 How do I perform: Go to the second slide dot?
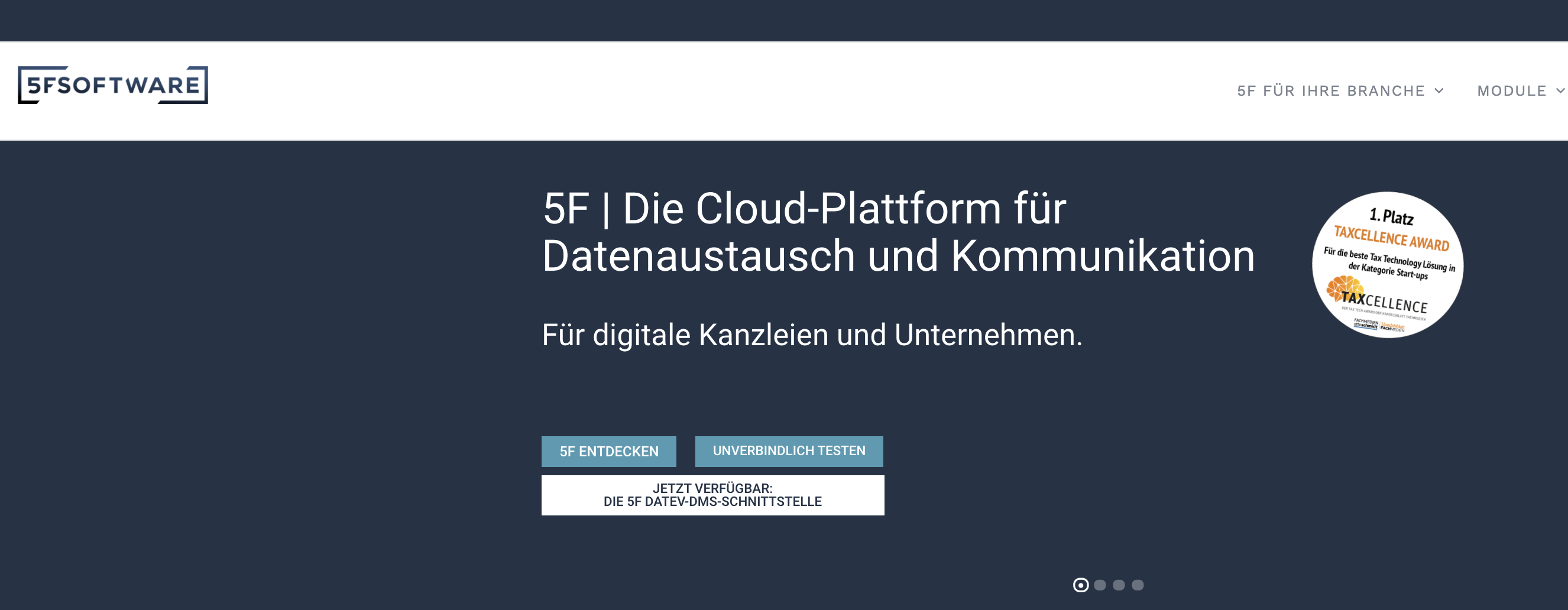pos(1100,585)
